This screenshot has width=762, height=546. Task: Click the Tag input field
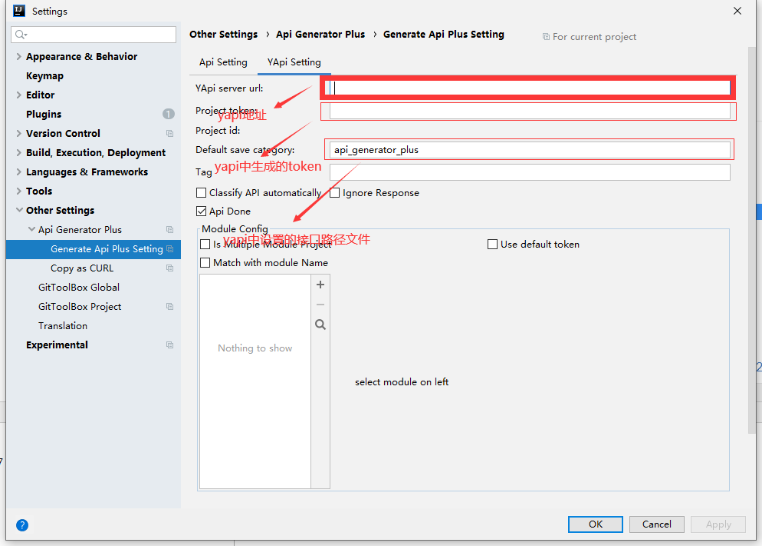point(530,172)
